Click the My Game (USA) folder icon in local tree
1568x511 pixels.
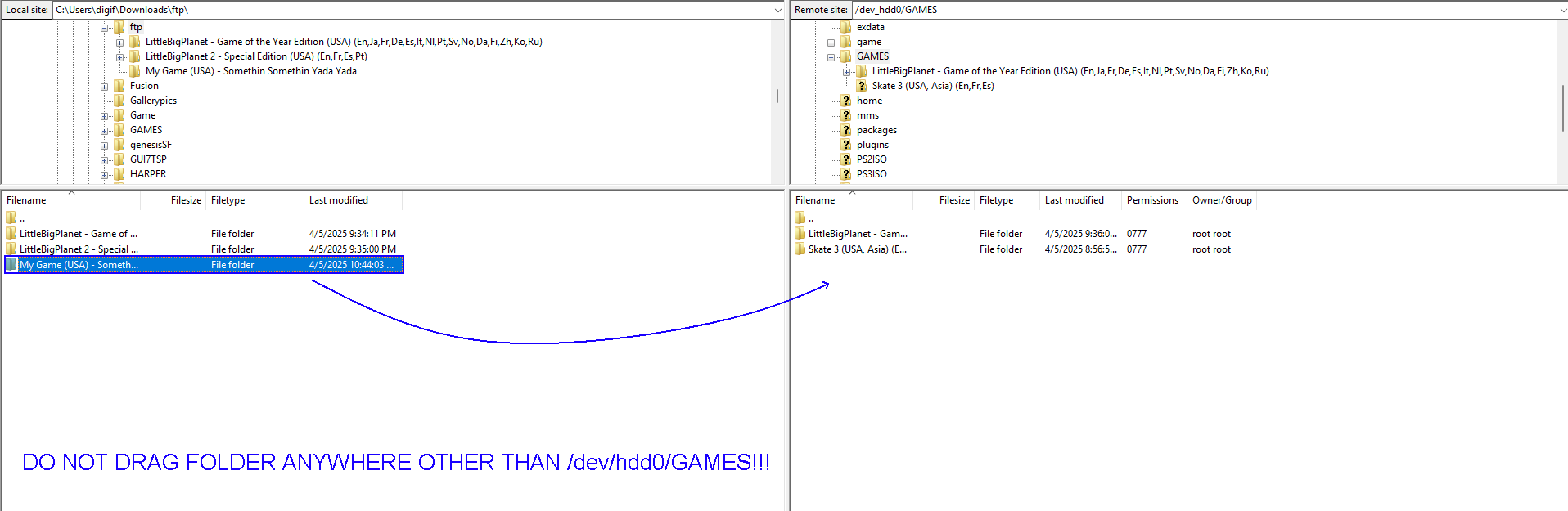coord(135,71)
